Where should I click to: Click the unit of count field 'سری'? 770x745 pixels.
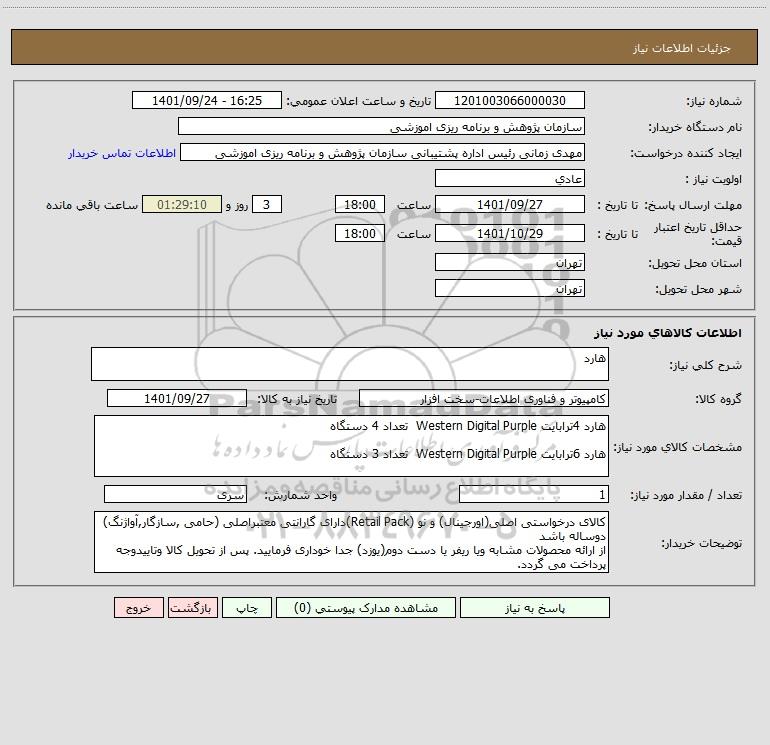pyautogui.click(x=175, y=495)
